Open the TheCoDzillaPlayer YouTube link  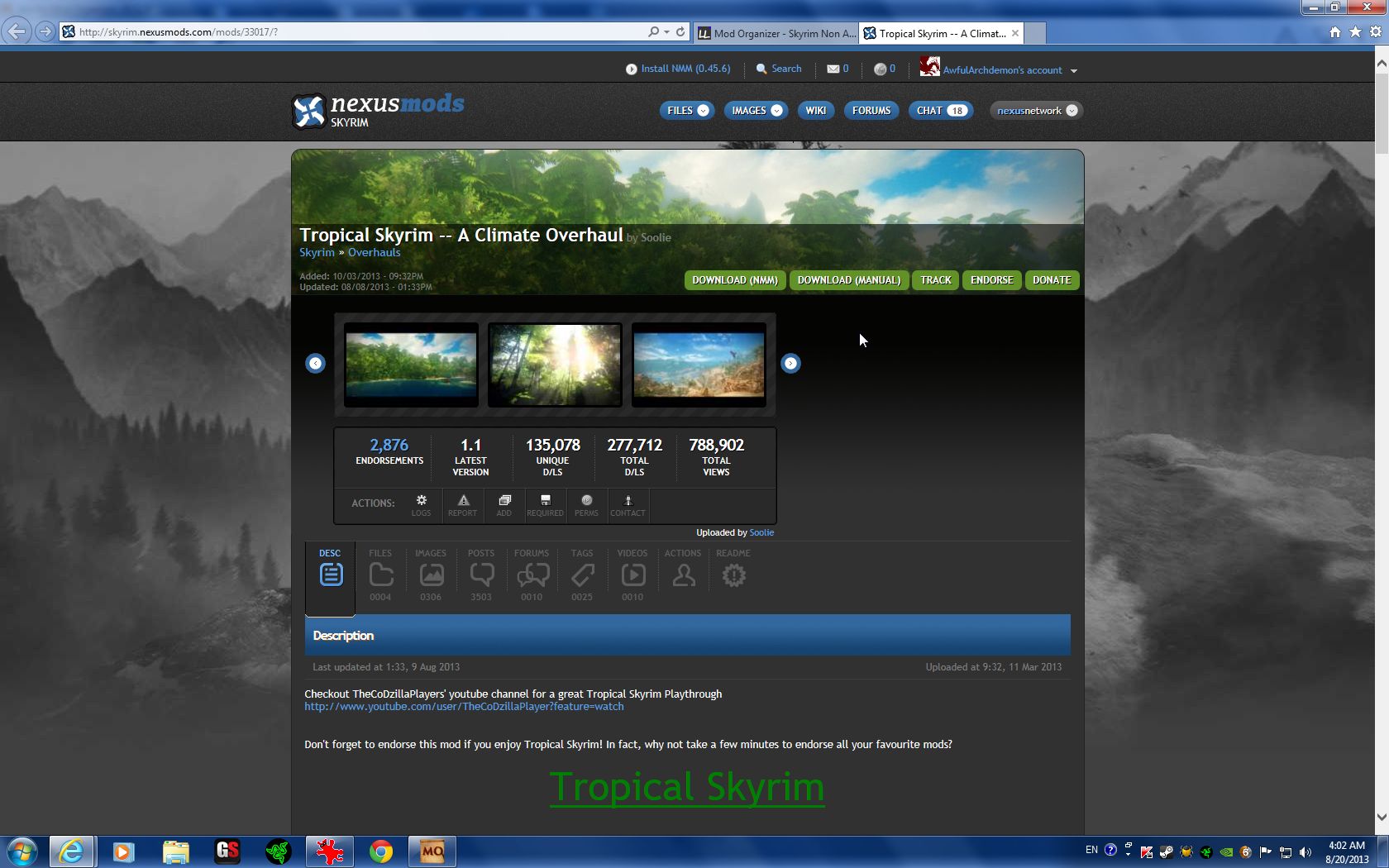point(464,707)
